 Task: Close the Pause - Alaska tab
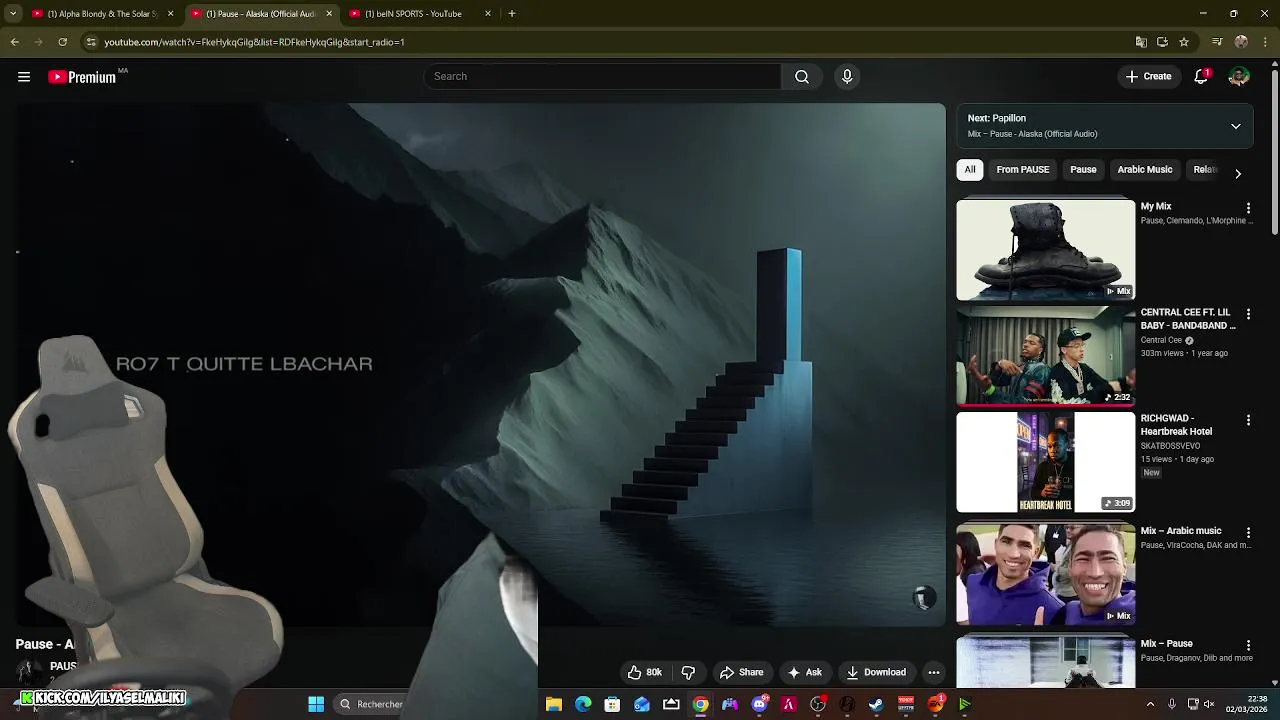329,14
